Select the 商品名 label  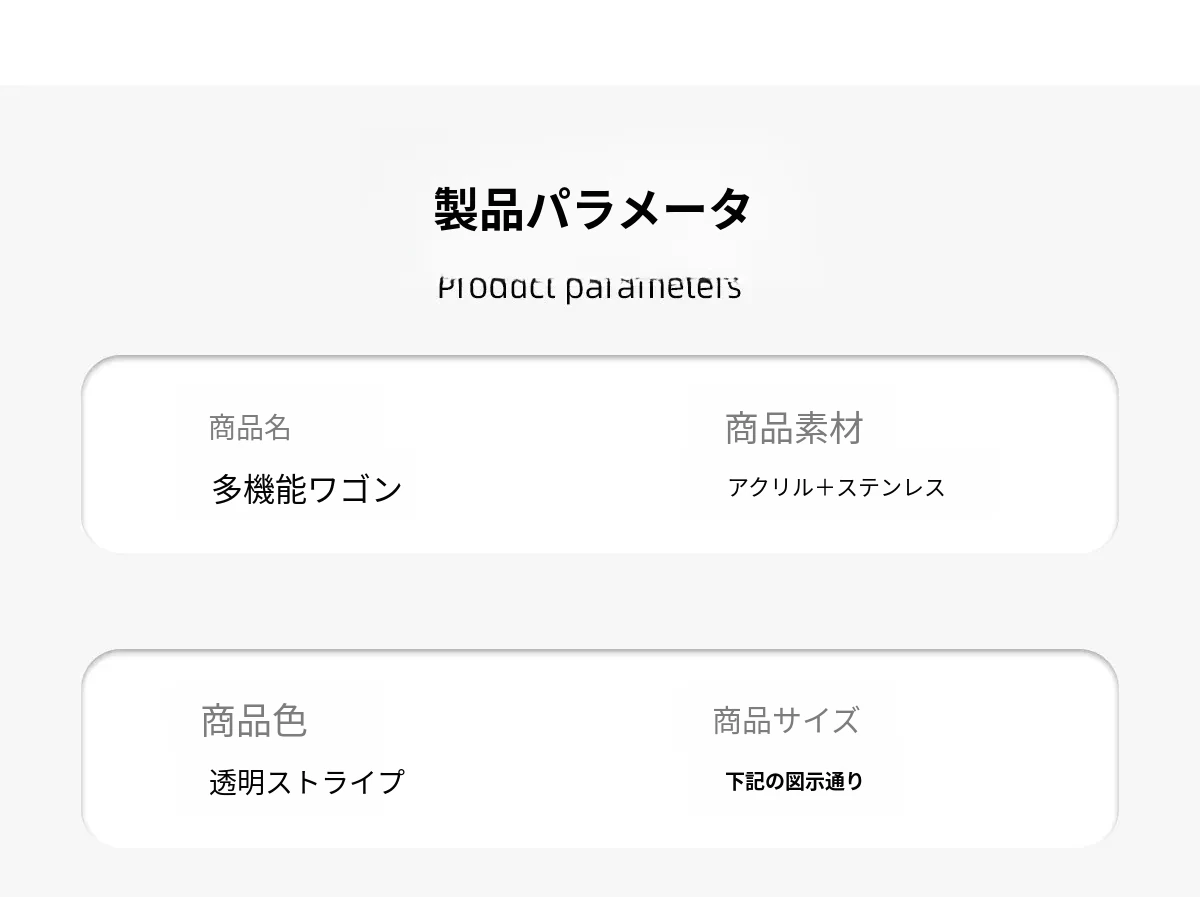(250, 428)
